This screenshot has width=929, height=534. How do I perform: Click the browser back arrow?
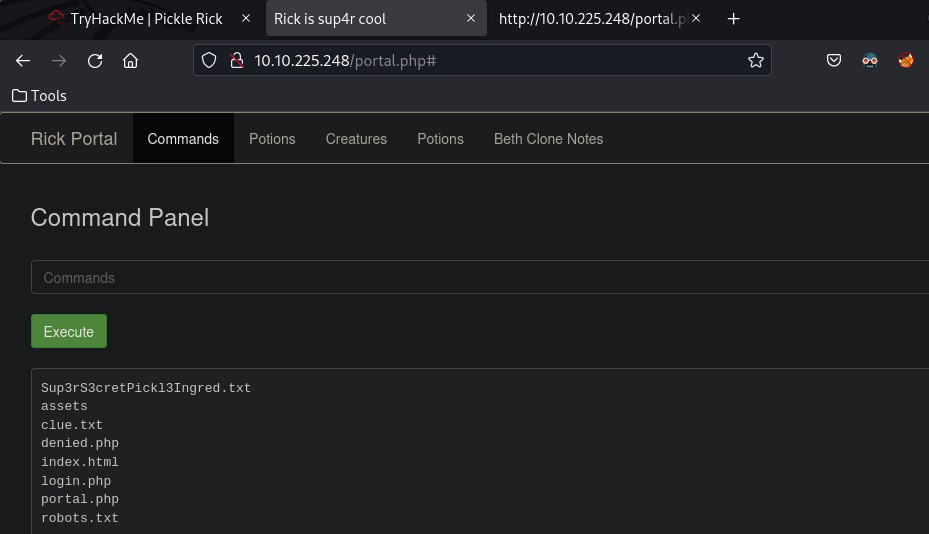coord(23,61)
